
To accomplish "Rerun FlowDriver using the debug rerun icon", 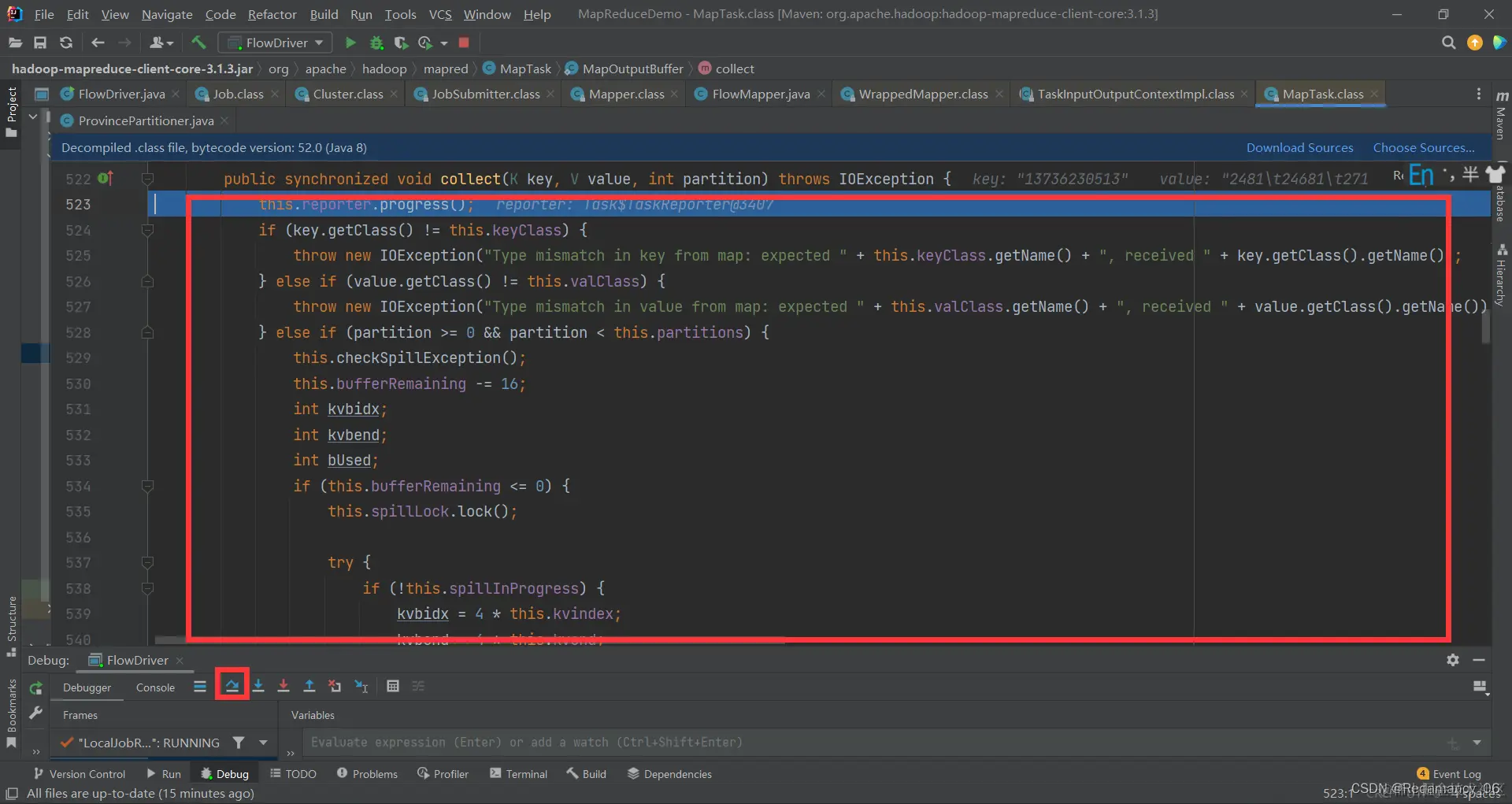I will click(x=35, y=688).
